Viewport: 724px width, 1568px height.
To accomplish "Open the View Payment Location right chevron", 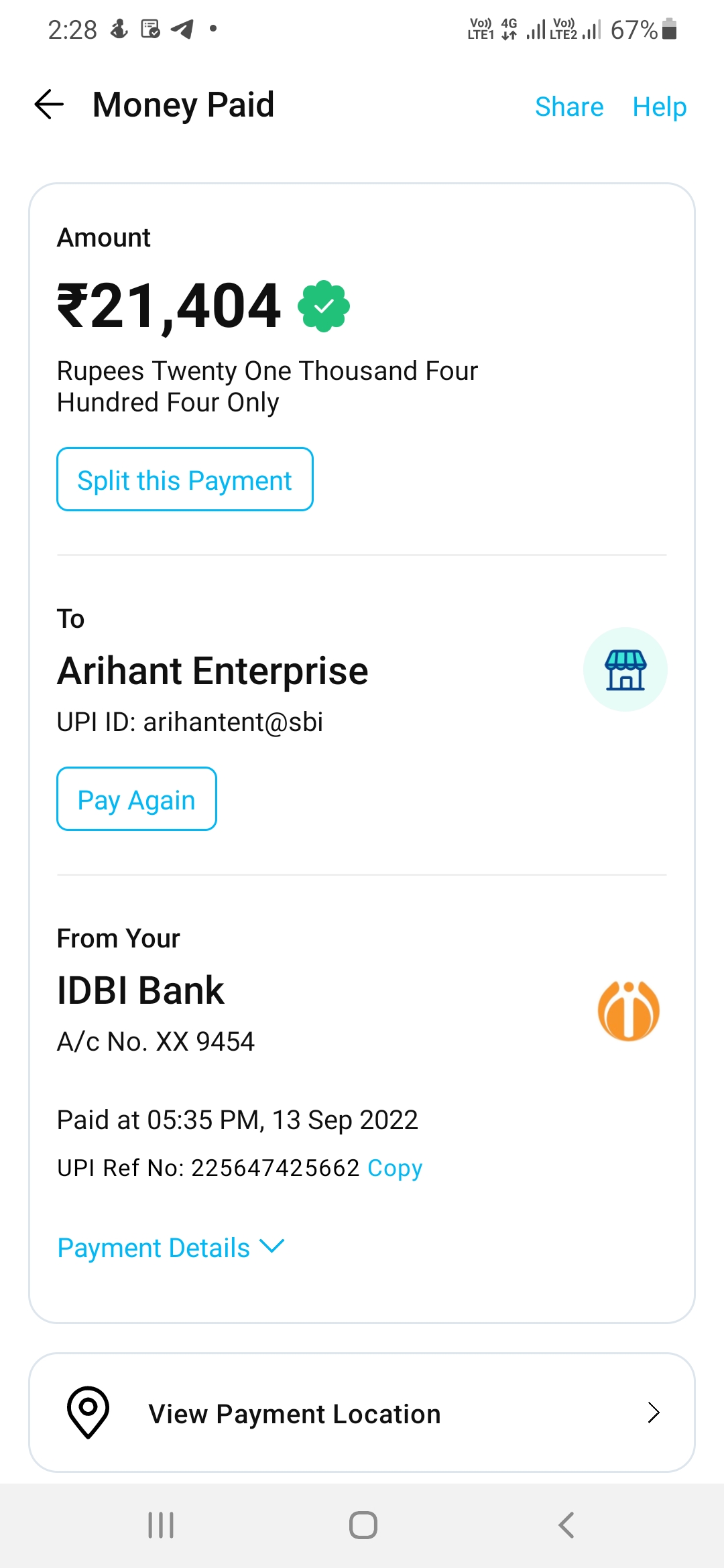I will [654, 1413].
